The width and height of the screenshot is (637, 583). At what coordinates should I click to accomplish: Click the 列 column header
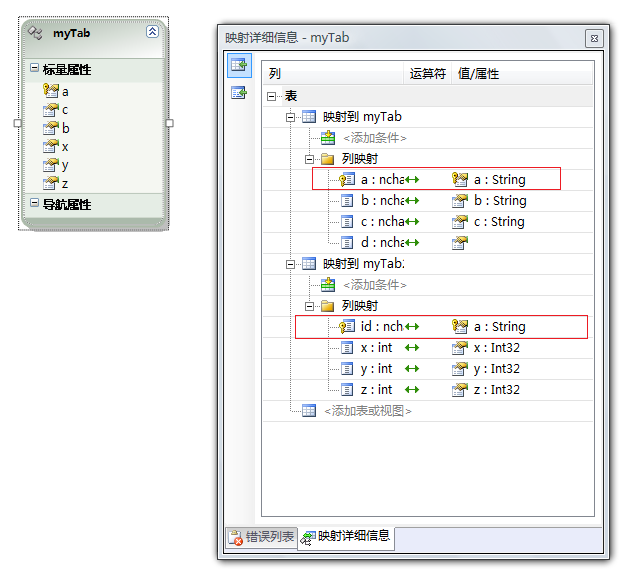[x=332, y=74]
